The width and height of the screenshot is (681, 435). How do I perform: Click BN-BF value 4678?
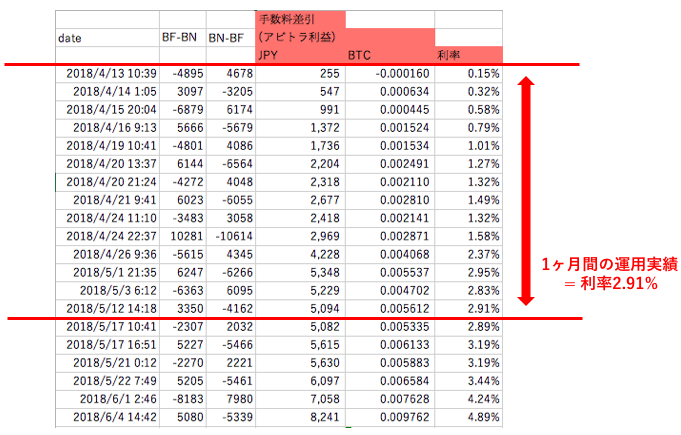point(231,74)
